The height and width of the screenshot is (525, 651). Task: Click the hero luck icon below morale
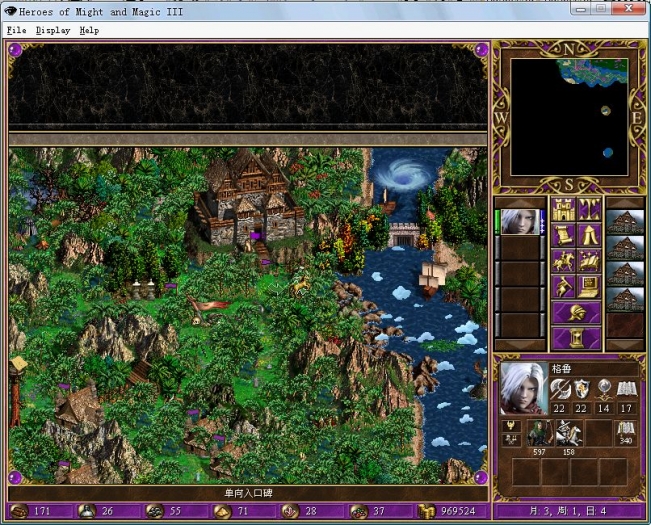tap(511, 440)
